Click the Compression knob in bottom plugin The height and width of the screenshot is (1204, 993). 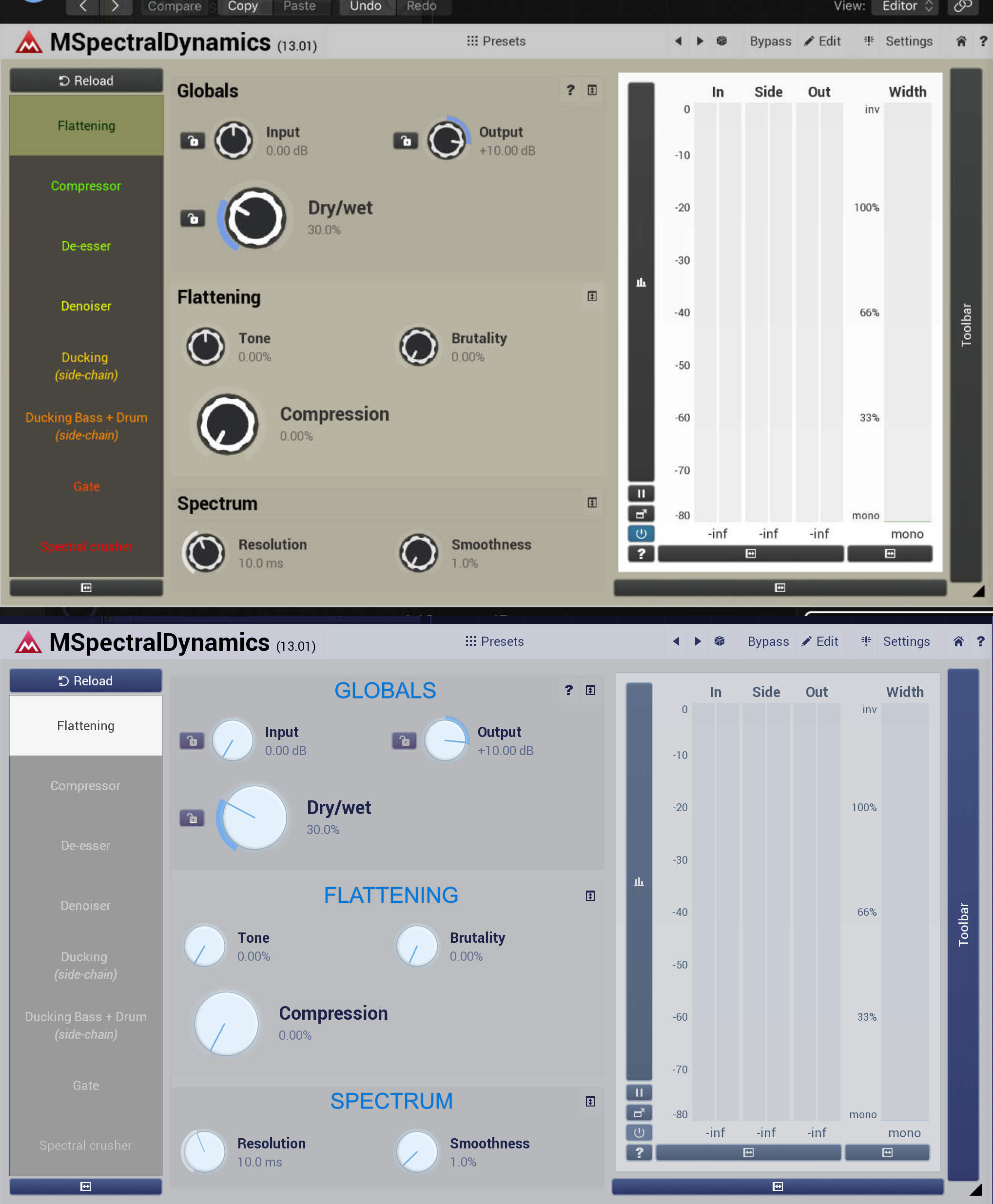[x=227, y=1023]
